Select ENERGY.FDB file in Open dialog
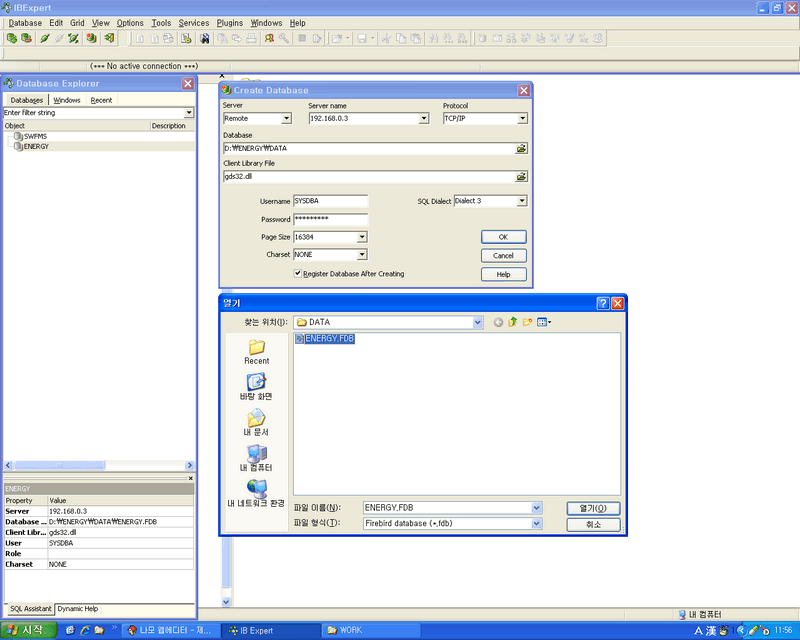Image resolution: width=800 pixels, height=640 pixels. [324, 338]
